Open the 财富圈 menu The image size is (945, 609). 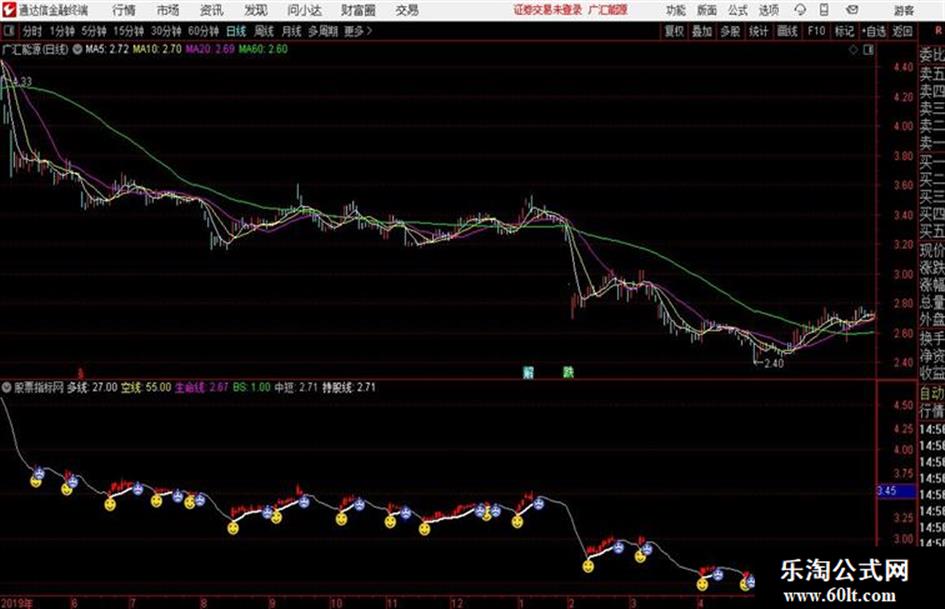[359, 10]
